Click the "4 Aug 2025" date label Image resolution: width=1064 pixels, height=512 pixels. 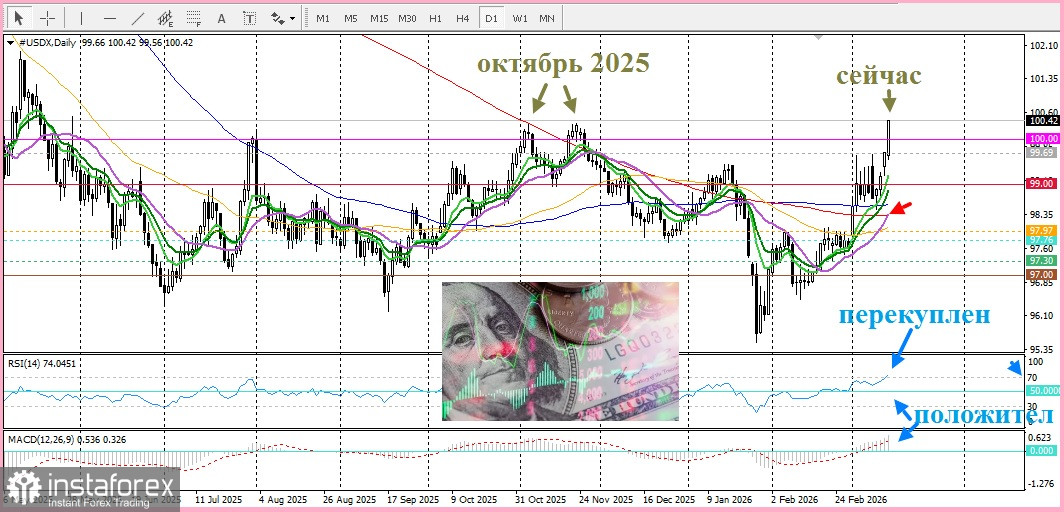tap(282, 499)
